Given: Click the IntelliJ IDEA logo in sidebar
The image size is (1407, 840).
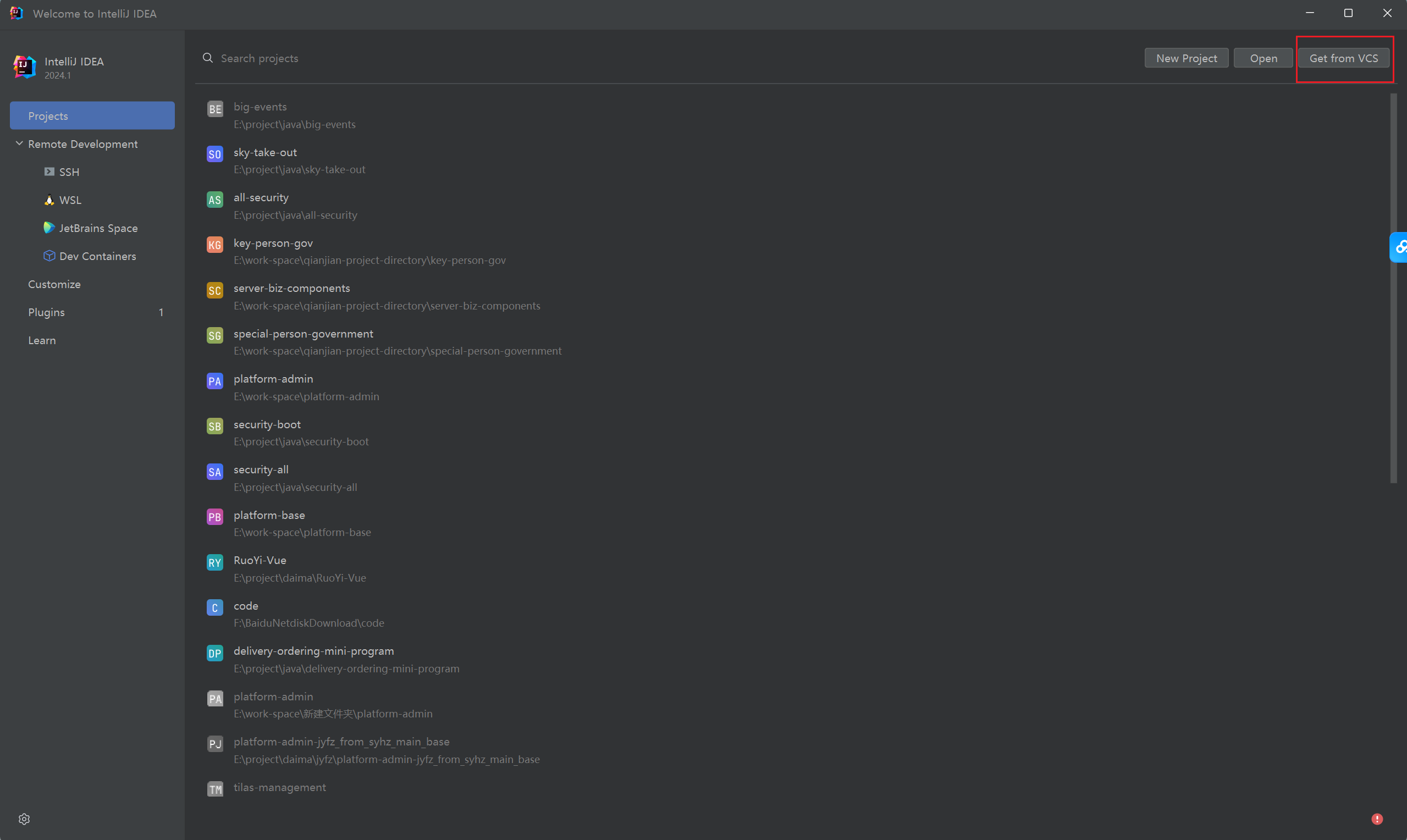Looking at the screenshot, I should 24,67.
